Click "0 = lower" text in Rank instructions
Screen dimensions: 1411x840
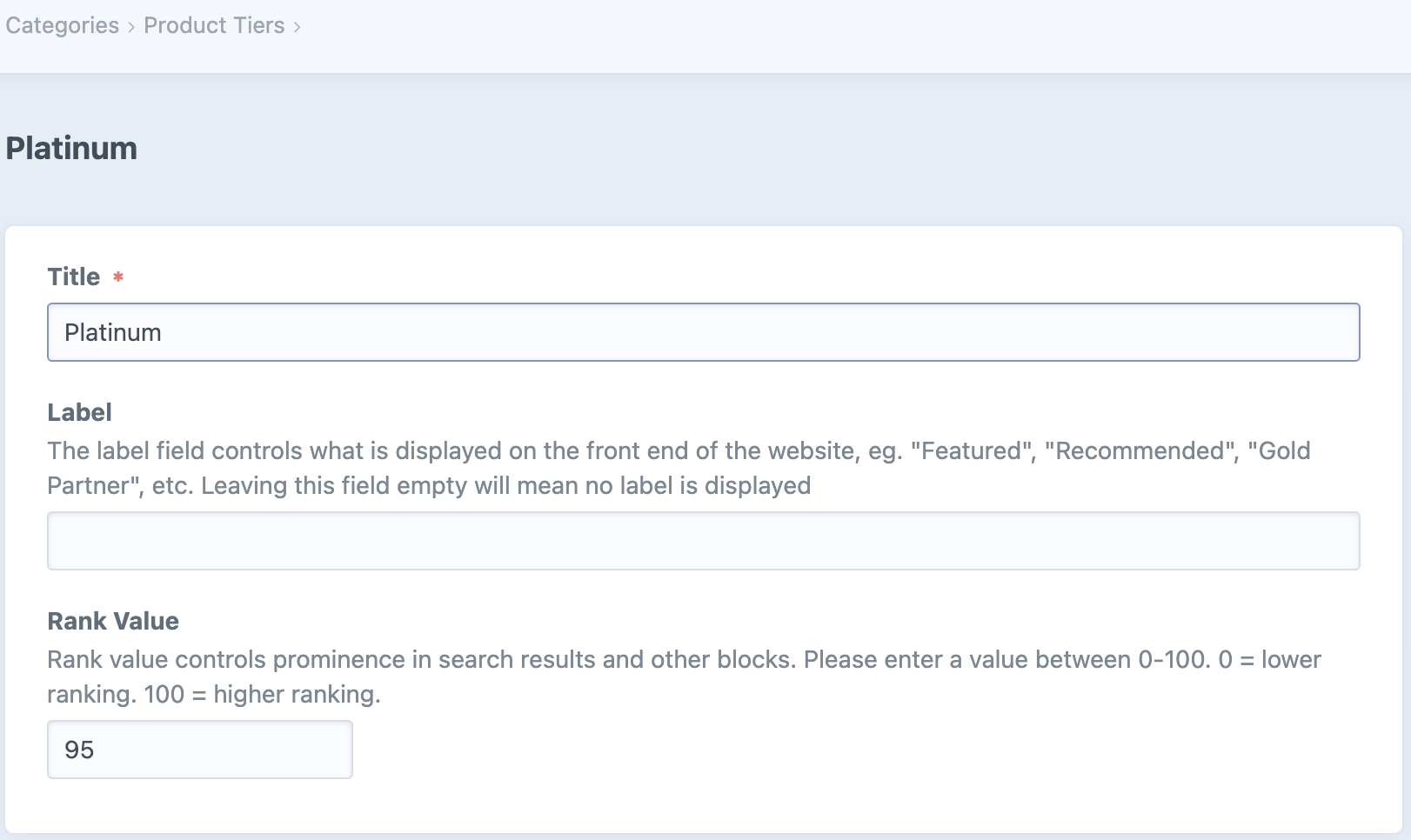(1269, 659)
